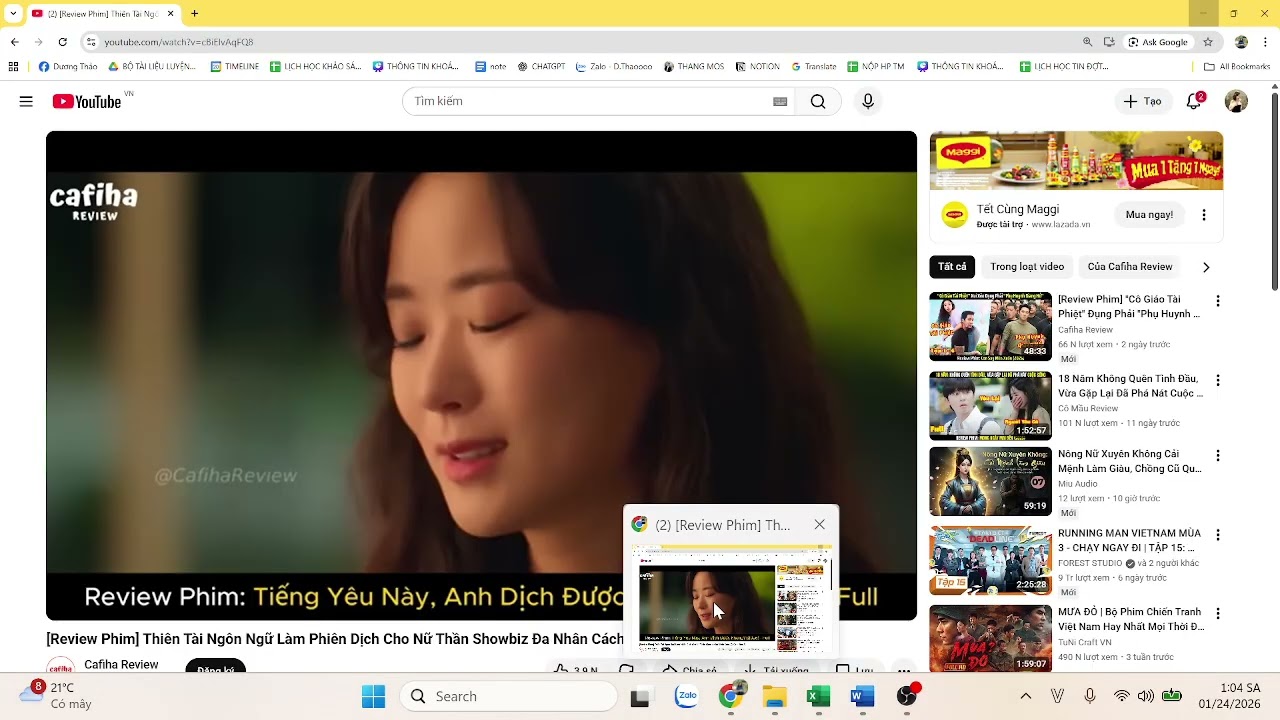Click the search magnifier button
Screen dimensions: 1280x720
click(x=818, y=101)
